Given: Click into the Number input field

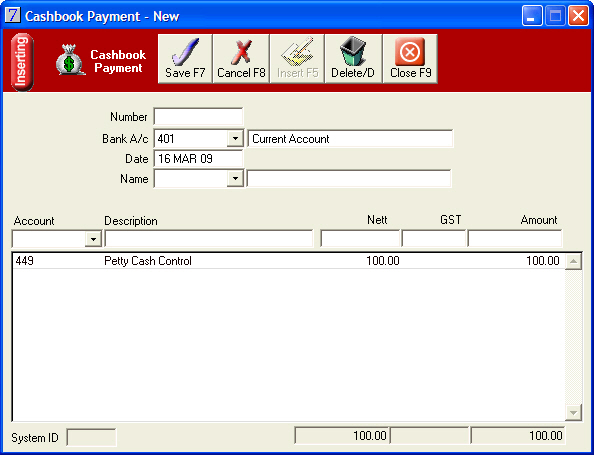Looking at the screenshot, I should (x=198, y=117).
